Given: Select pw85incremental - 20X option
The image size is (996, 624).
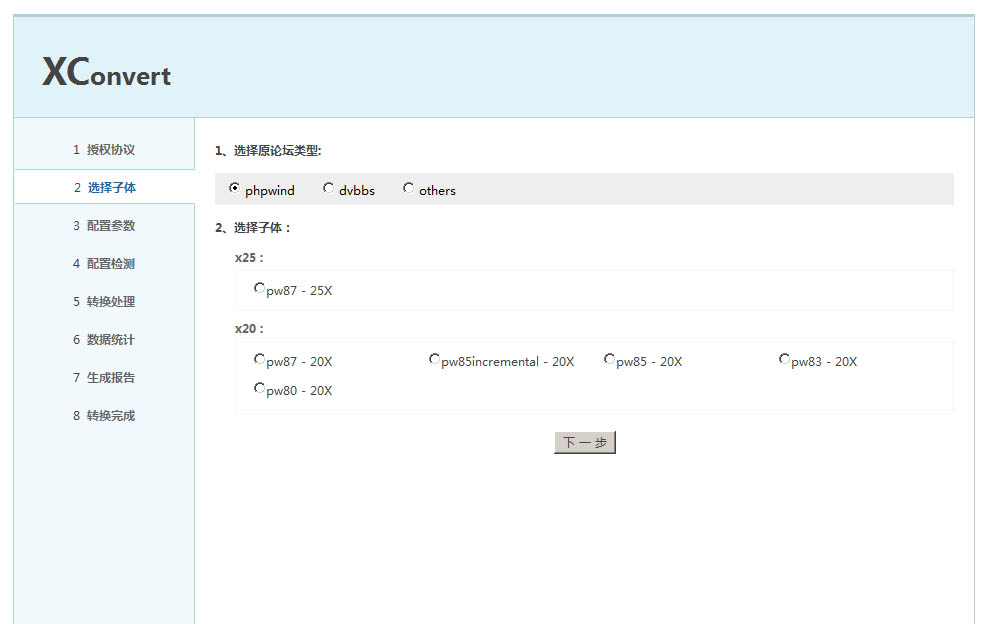Looking at the screenshot, I should [x=435, y=359].
